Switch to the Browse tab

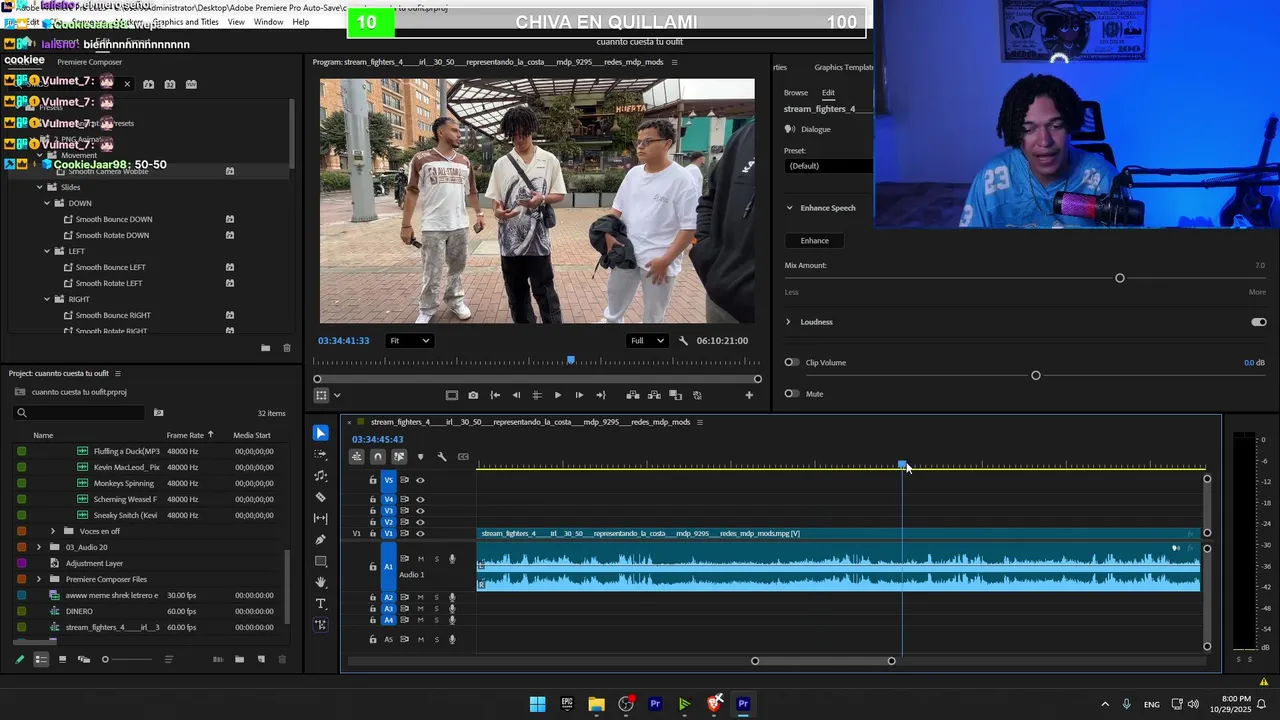click(x=796, y=93)
